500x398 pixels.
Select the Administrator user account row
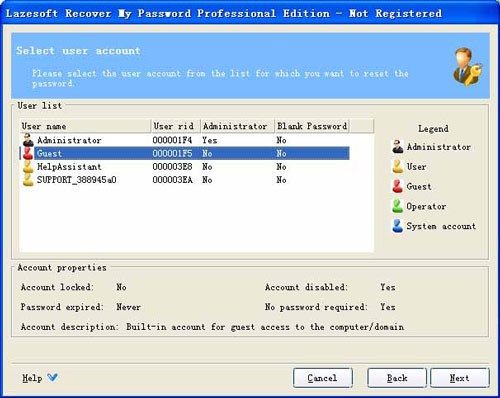click(x=184, y=140)
